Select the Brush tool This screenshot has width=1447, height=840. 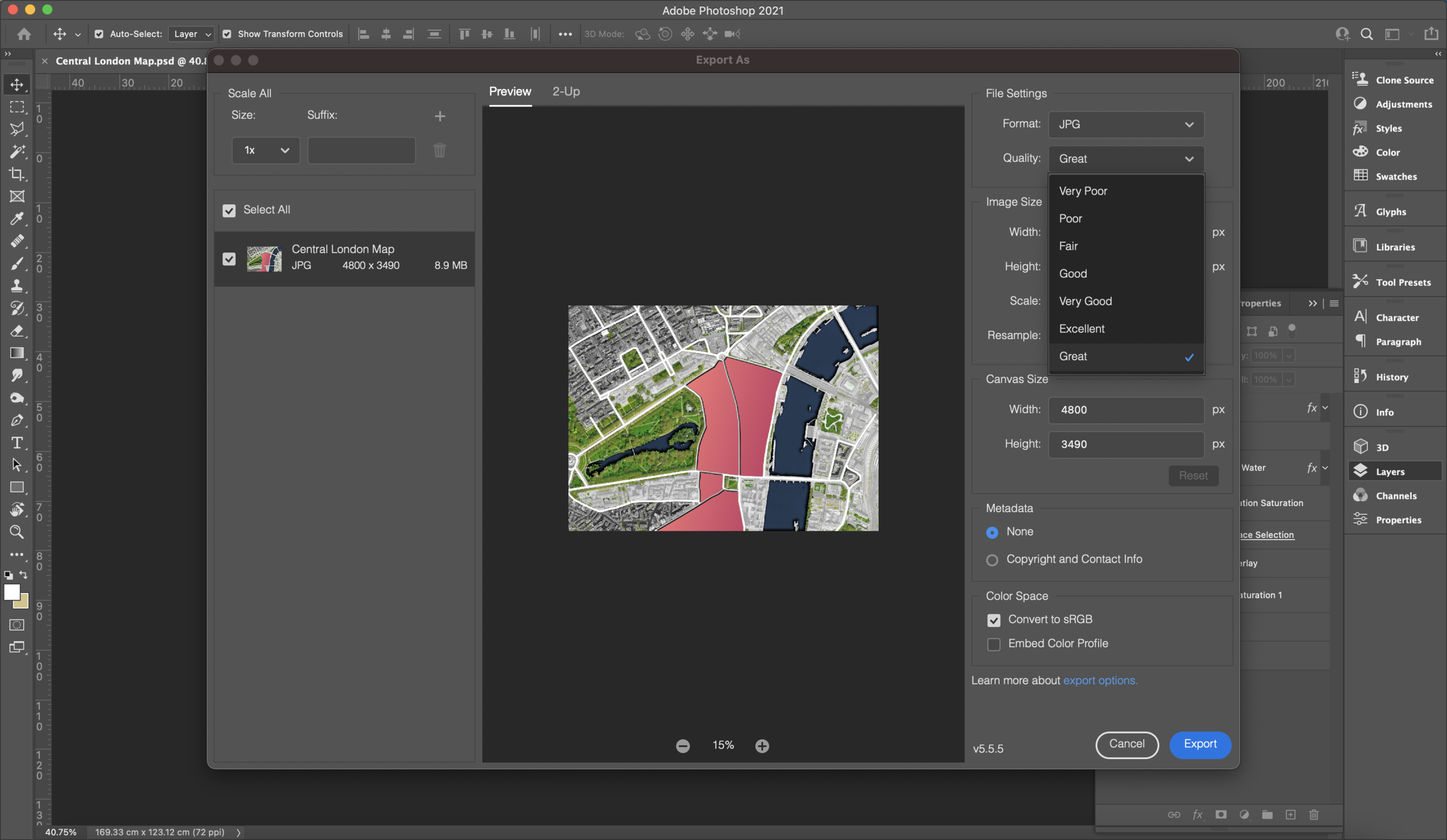[x=17, y=263]
